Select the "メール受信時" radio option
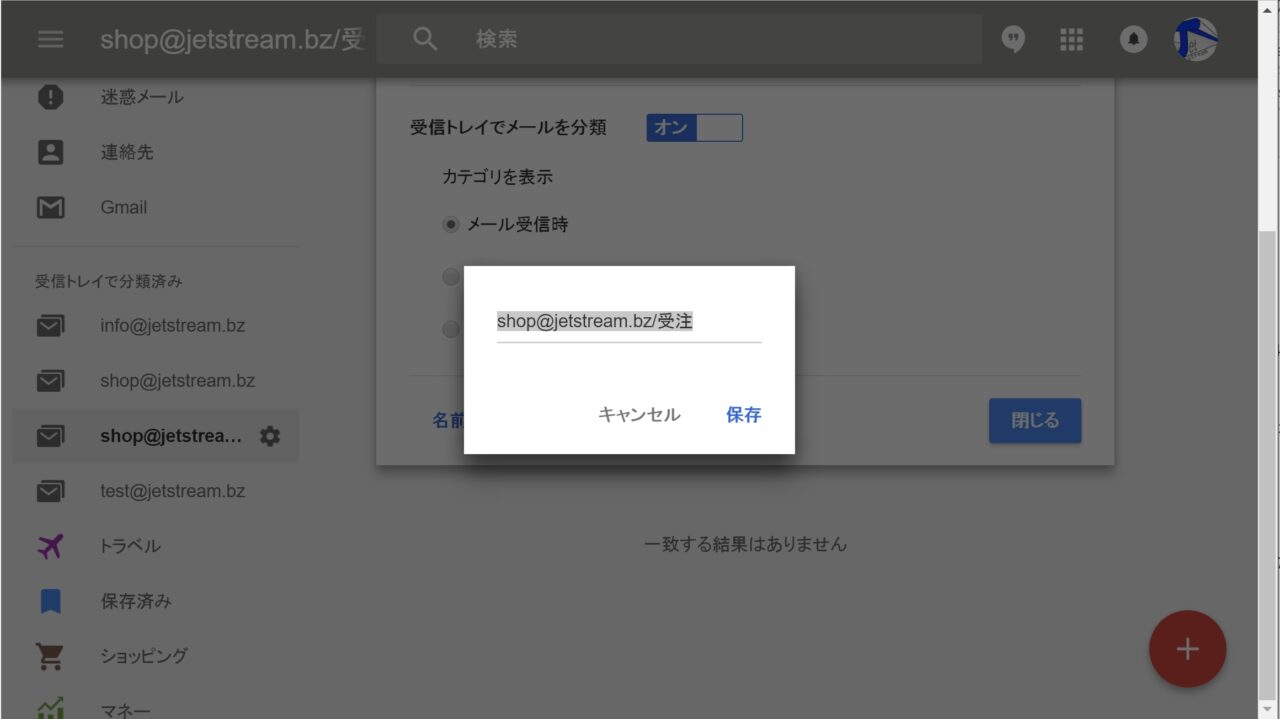The width and height of the screenshot is (1280, 719). (451, 225)
